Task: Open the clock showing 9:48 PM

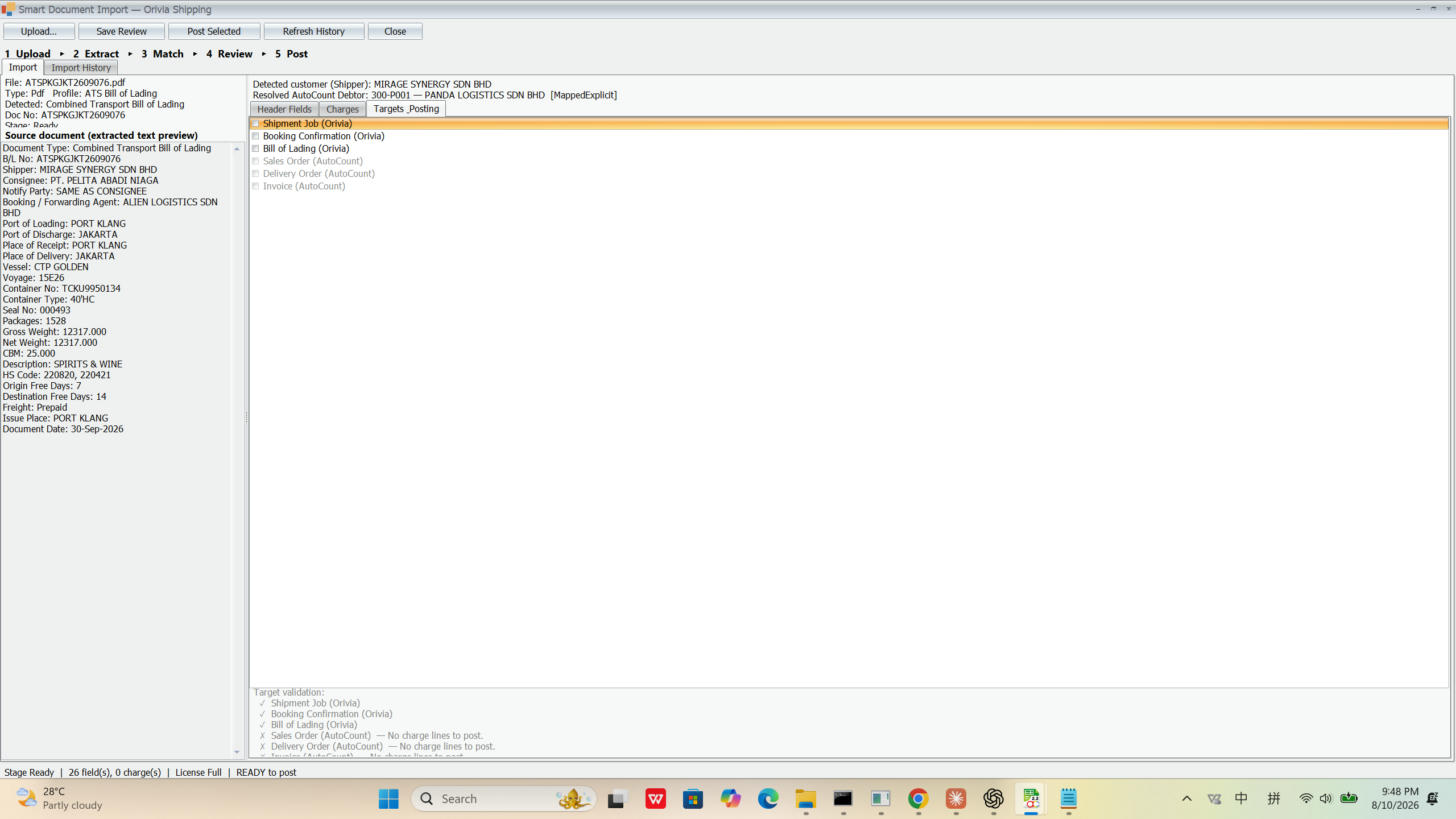Action: tap(1394, 798)
